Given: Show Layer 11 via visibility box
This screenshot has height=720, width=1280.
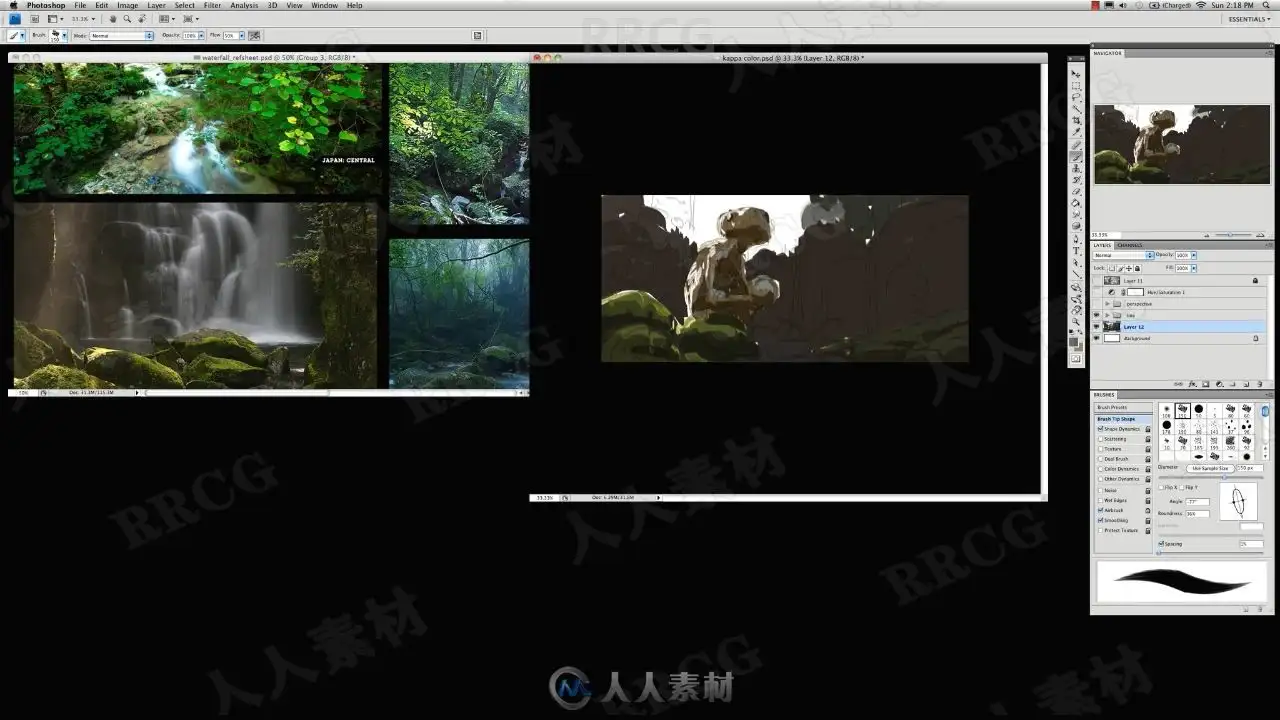Looking at the screenshot, I should (1098, 281).
